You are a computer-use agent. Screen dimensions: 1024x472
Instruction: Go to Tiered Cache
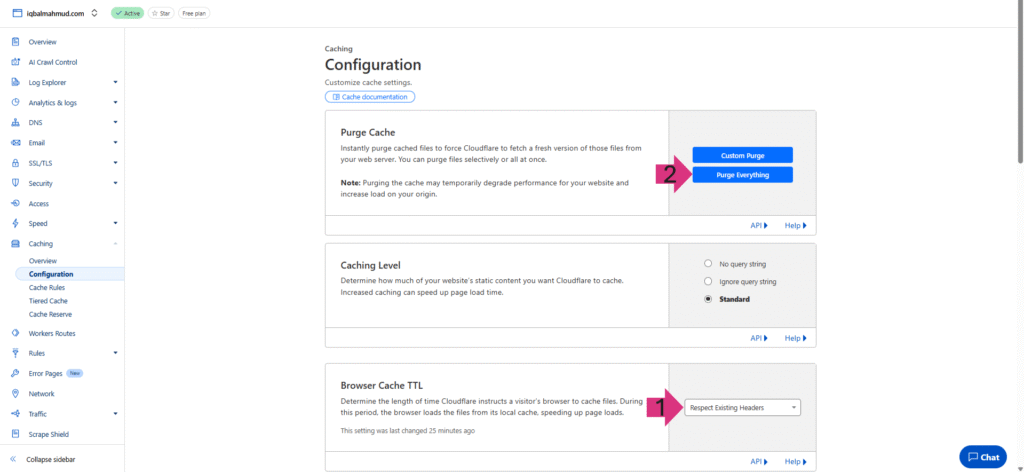point(48,301)
